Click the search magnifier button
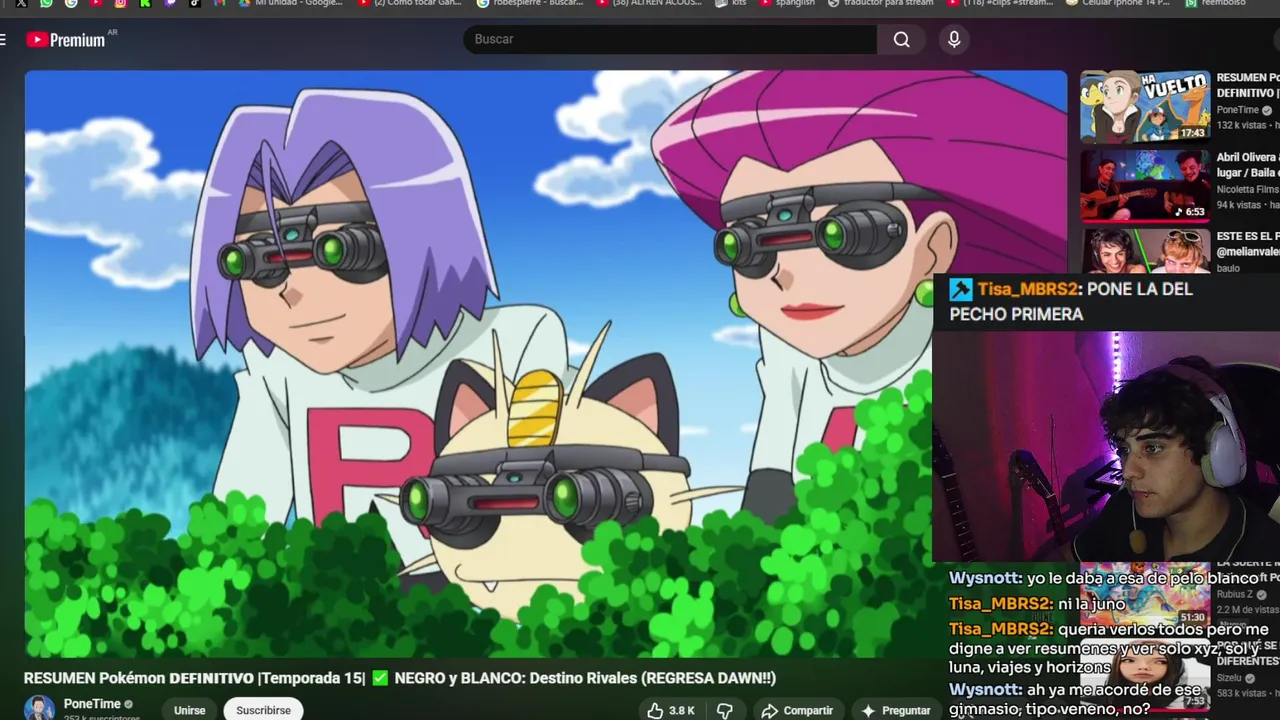 902,39
